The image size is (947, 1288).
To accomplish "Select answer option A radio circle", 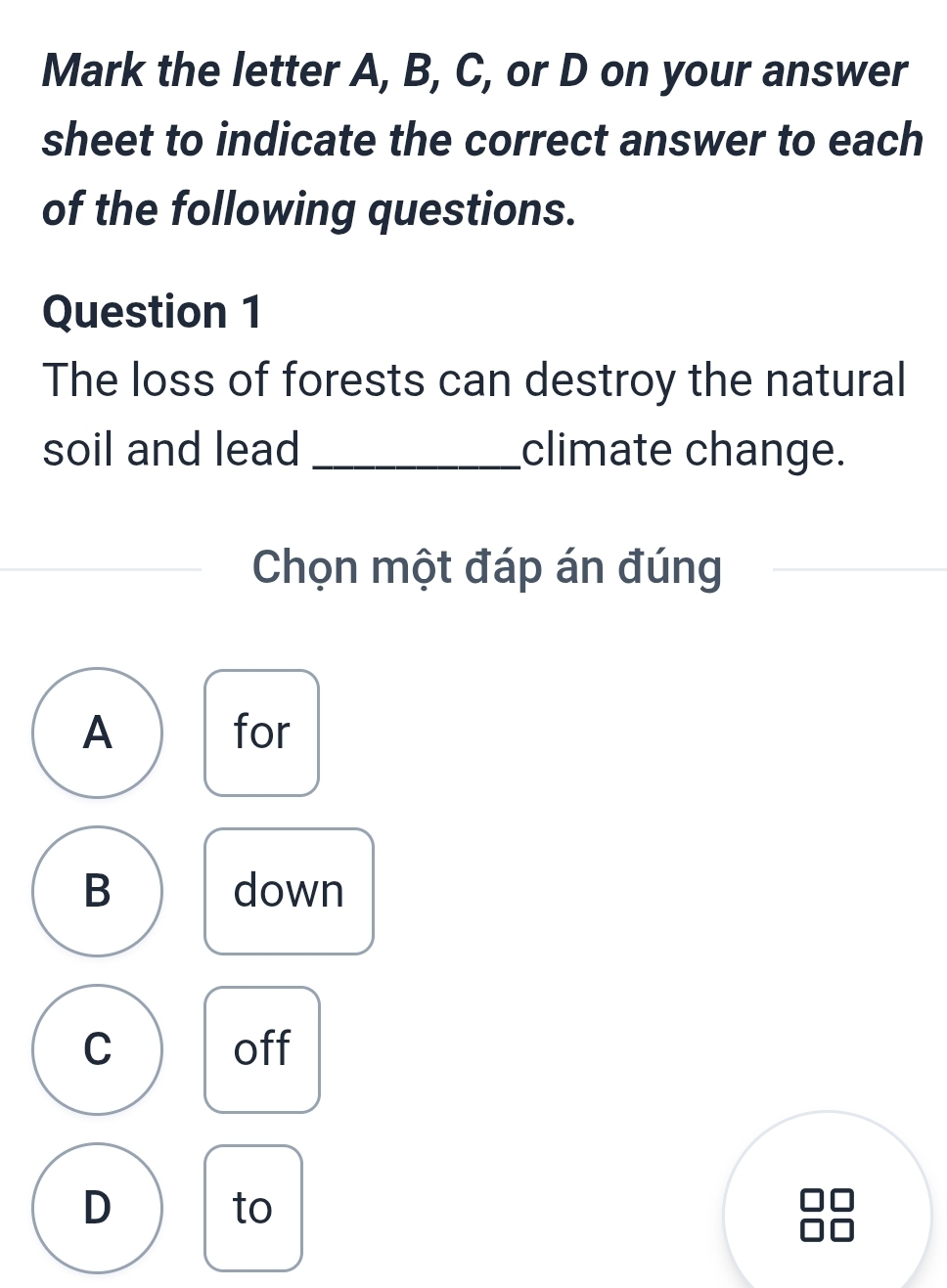I will [x=98, y=733].
